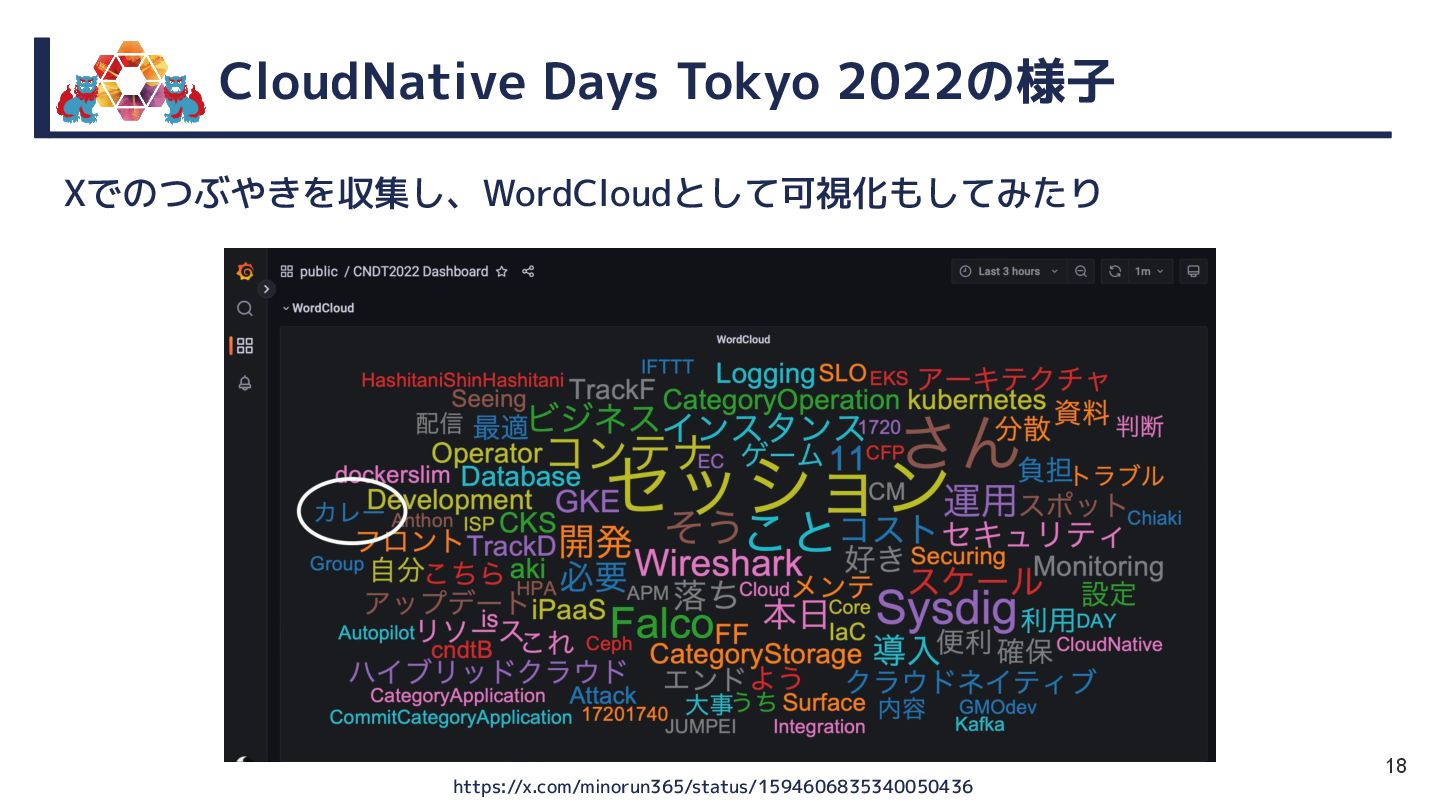This screenshot has height=810, width=1440.
Task: Click the word クラウドネイティブ
Action: [x=971, y=682]
